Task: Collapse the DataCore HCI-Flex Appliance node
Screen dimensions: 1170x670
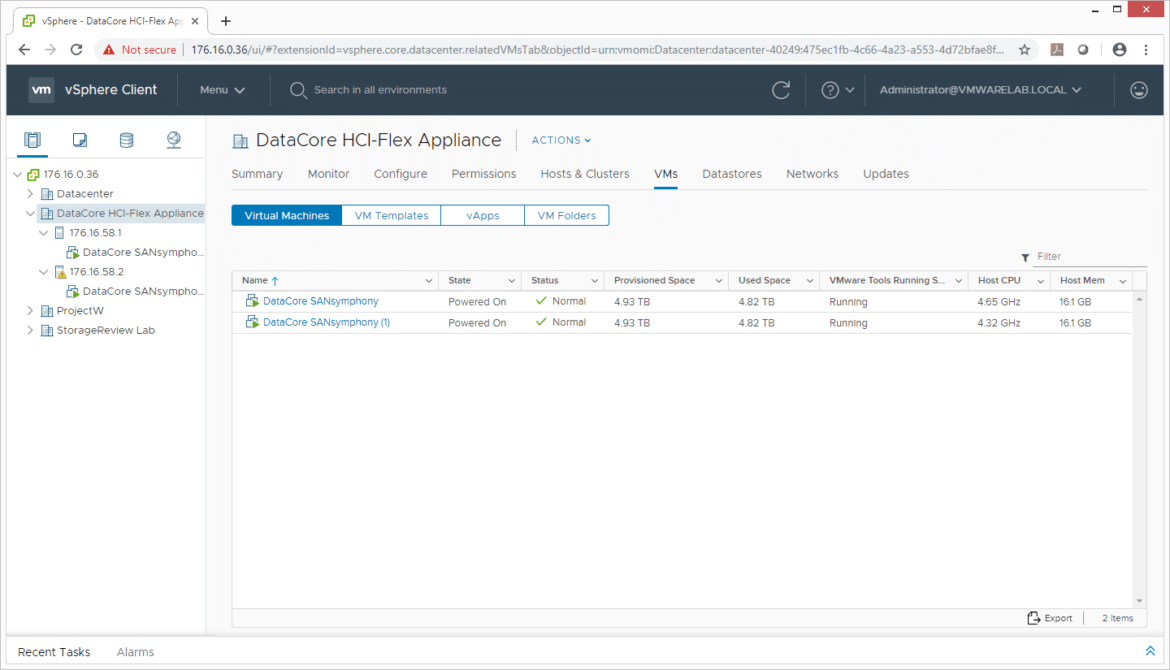Action: (x=31, y=213)
